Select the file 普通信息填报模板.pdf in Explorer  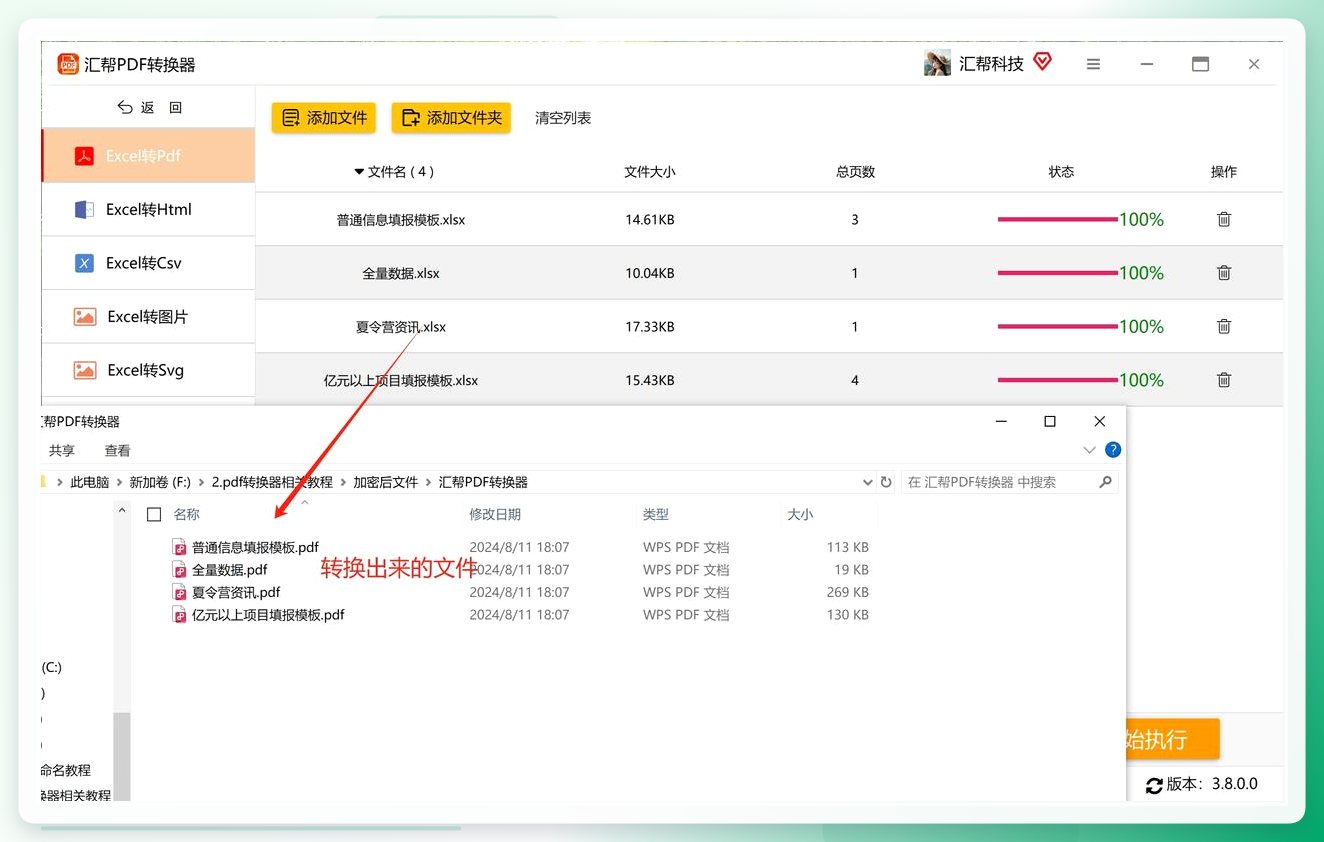pos(255,547)
